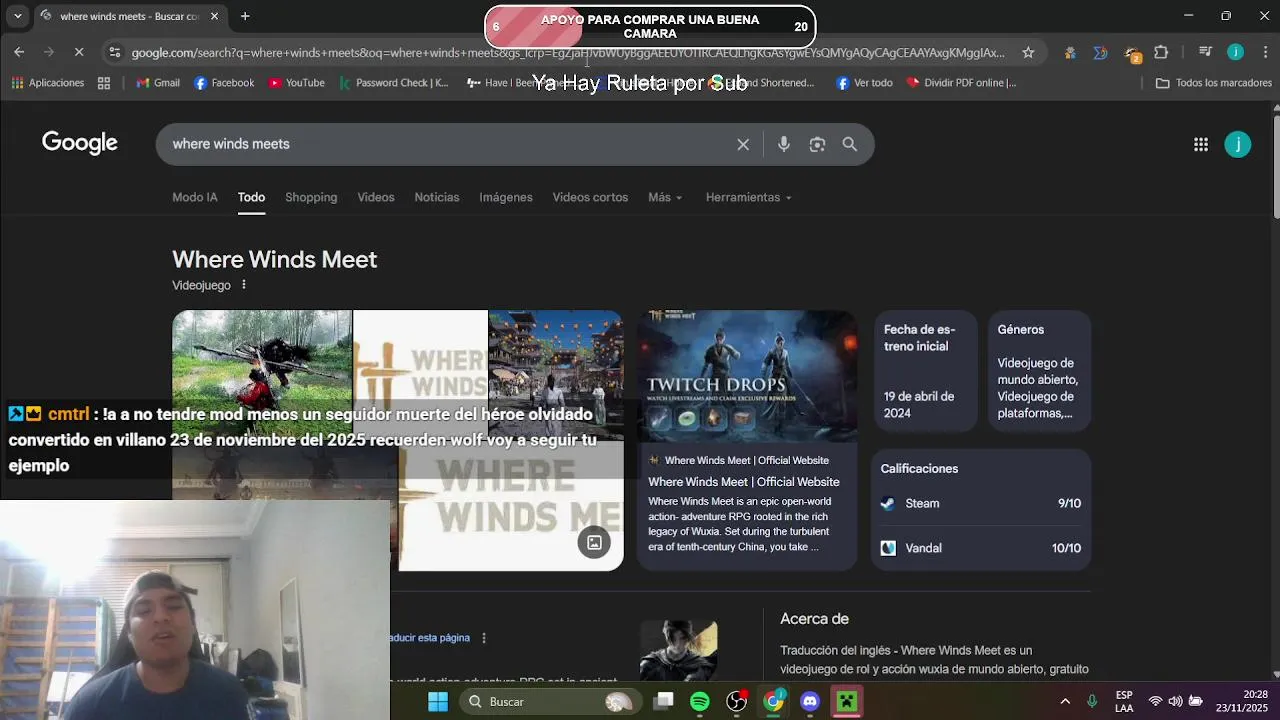The width and height of the screenshot is (1280, 720).
Task: Show hidden system tray icons
Action: pyautogui.click(x=1065, y=701)
